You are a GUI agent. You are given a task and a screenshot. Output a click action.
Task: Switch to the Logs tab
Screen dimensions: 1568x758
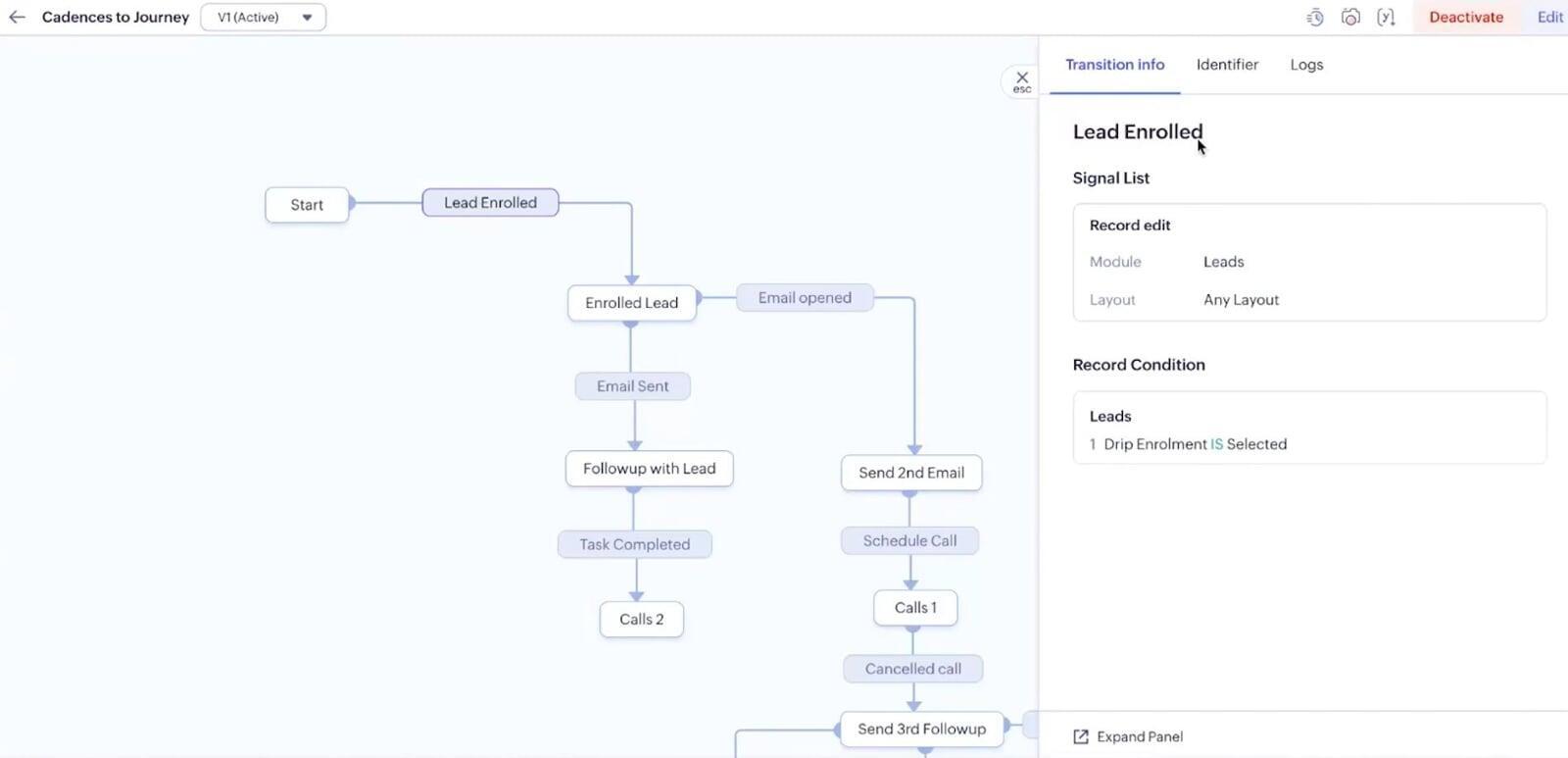click(x=1306, y=65)
